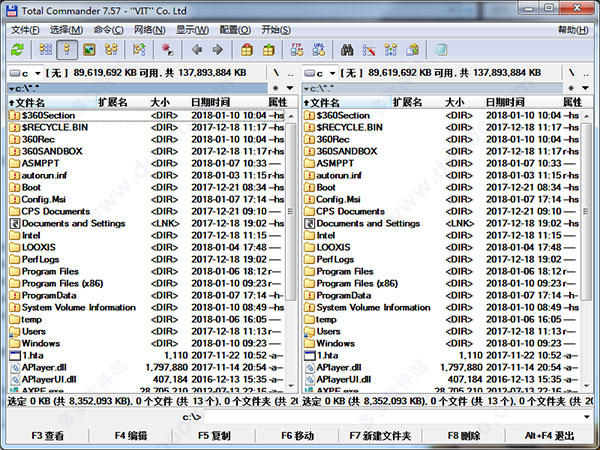Open the 文件(F) menu
The height and width of the screenshot is (450, 600).
click(x=25, y=30)
